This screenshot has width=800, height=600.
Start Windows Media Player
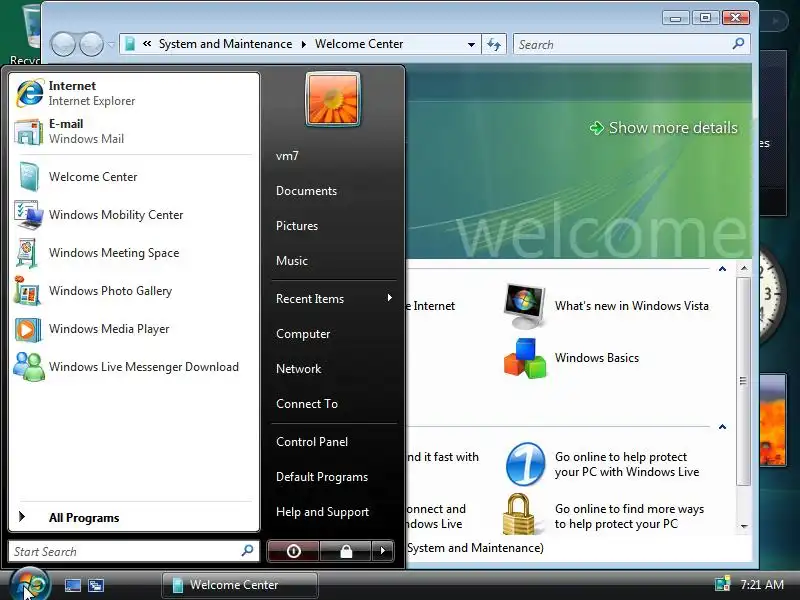click(x=134, y=329)
